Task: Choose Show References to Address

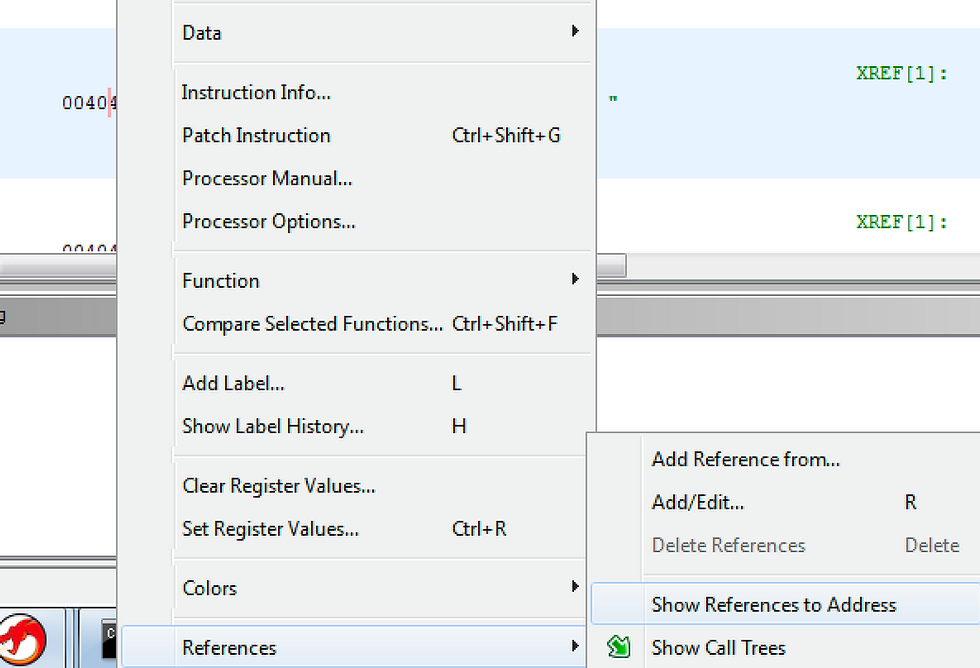Action: click(x=785, y=604)
